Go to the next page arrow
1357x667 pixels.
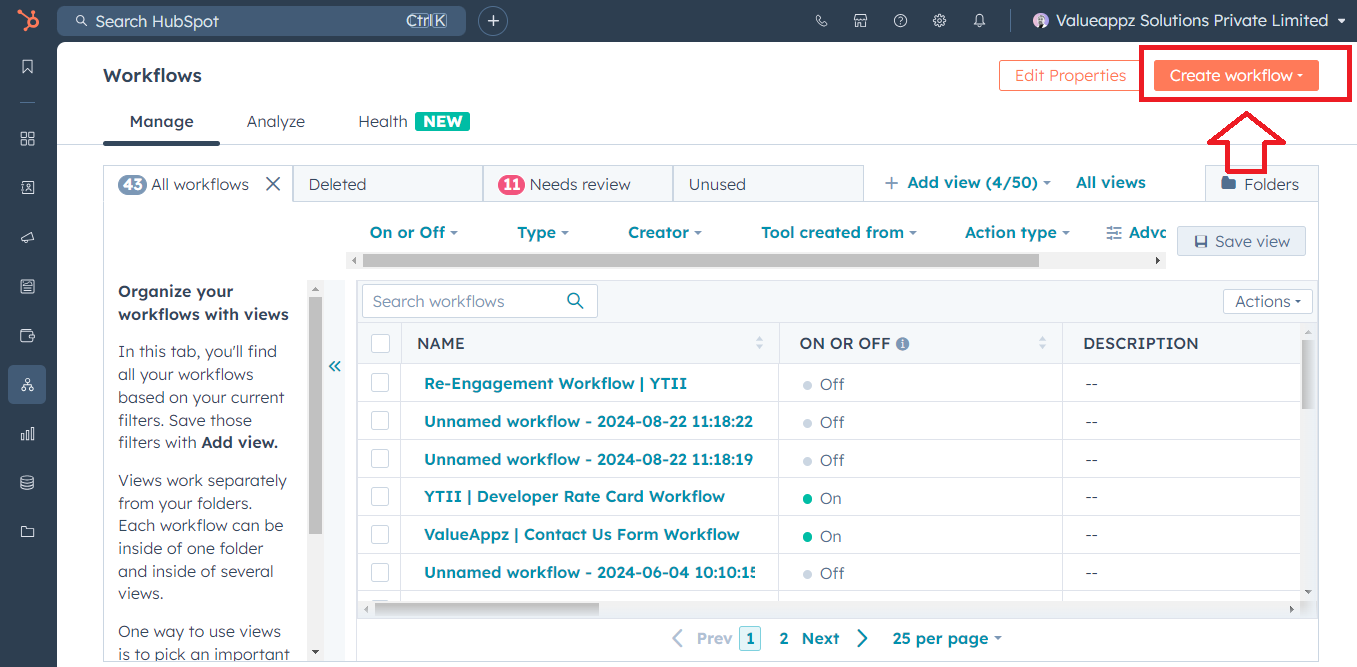pos(863,638)
